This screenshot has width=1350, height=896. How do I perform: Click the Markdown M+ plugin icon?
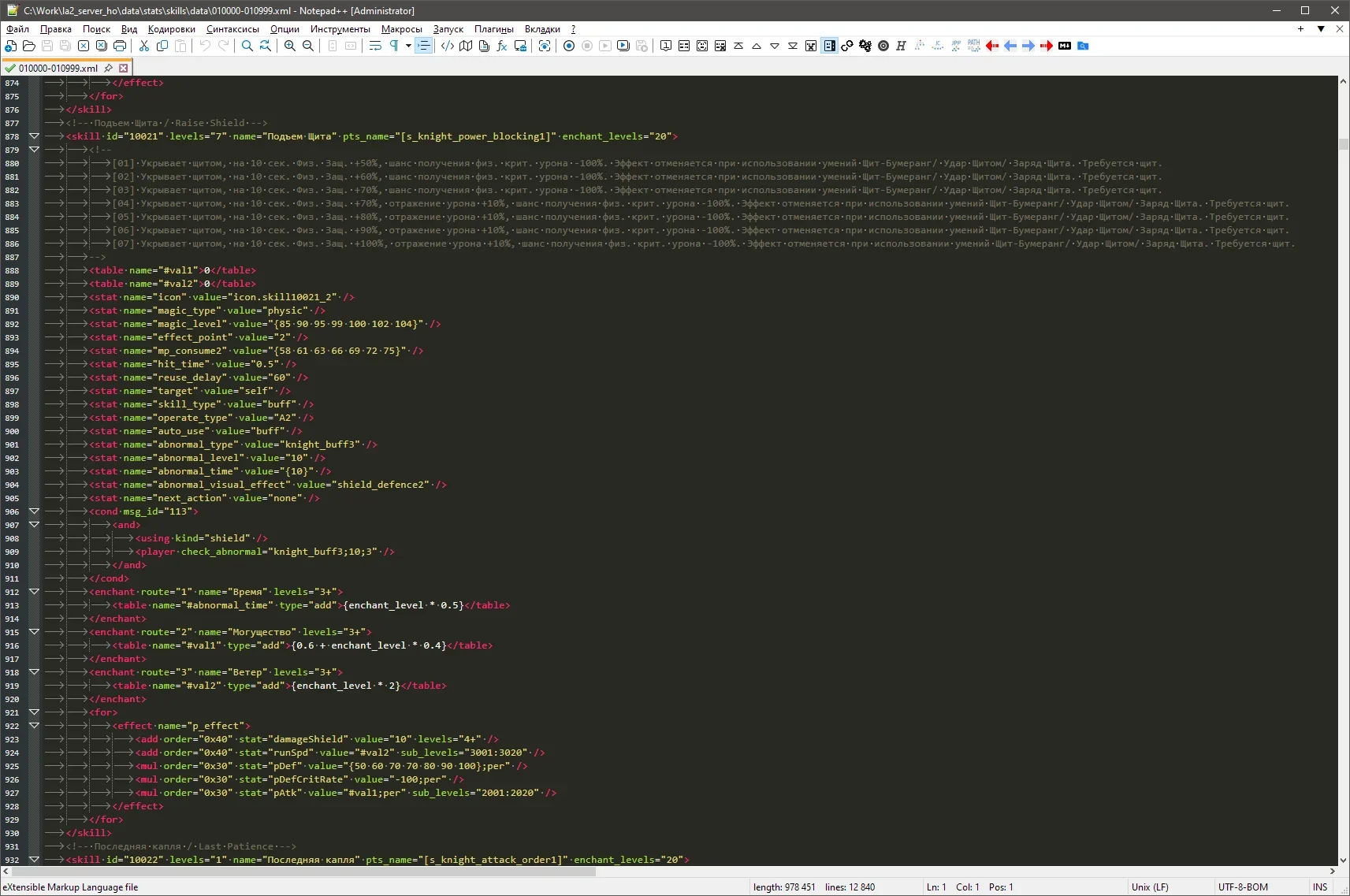pos(1065,46)
